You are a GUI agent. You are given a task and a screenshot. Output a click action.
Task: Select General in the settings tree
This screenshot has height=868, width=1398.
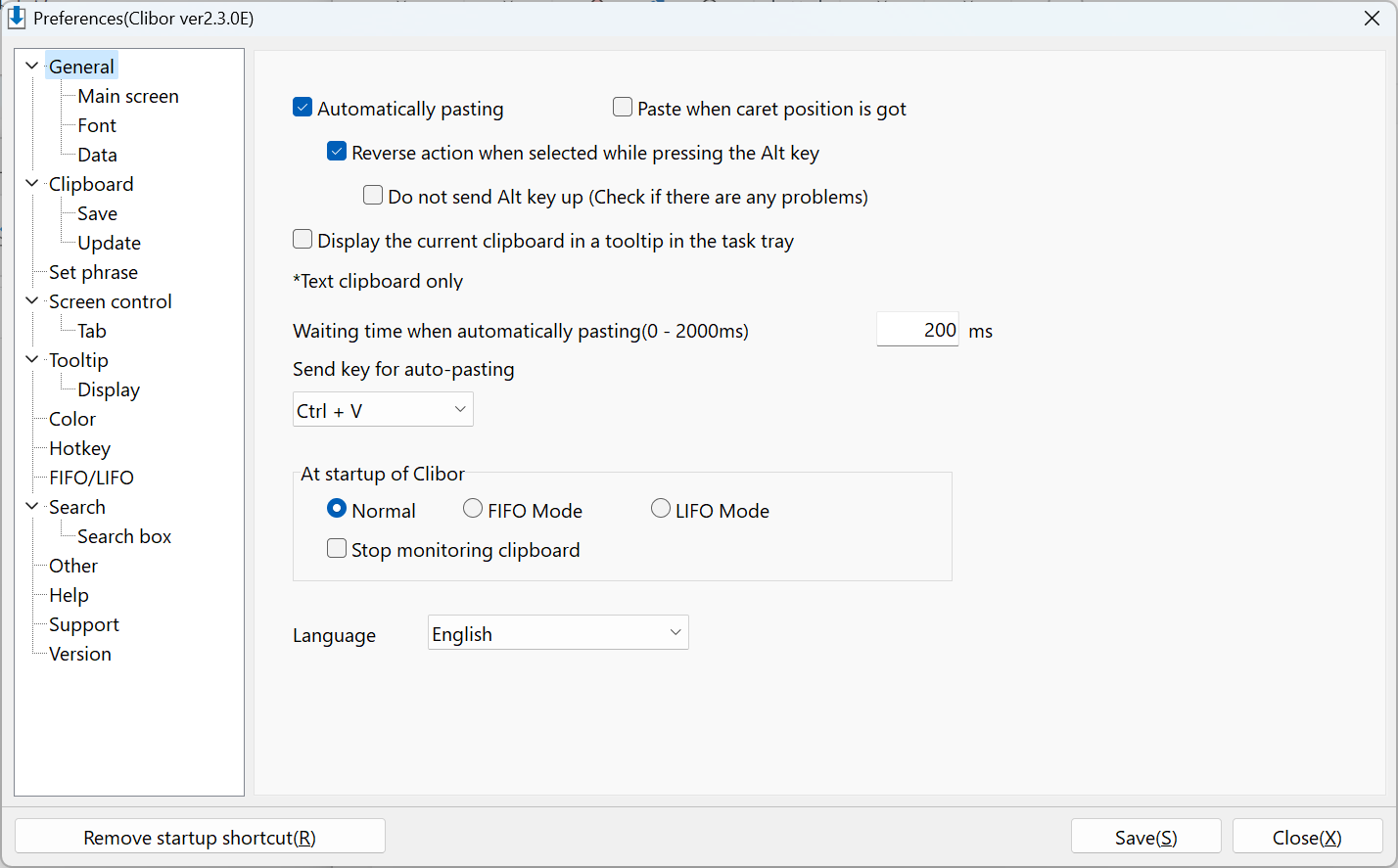pos(82,67)
